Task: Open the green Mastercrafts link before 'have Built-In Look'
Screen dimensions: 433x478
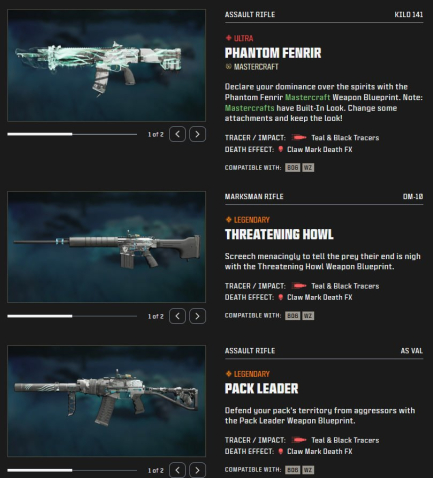Action: click(x=249, y=108)
